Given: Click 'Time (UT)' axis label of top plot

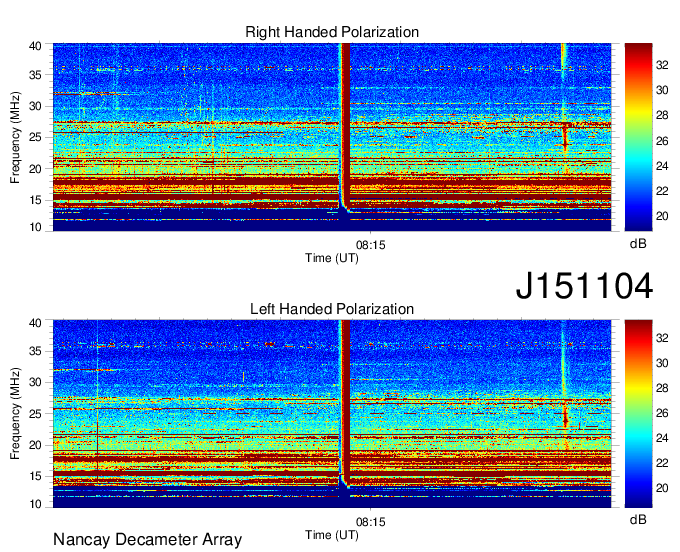Looking at the screenshot, I should [332, 258].
